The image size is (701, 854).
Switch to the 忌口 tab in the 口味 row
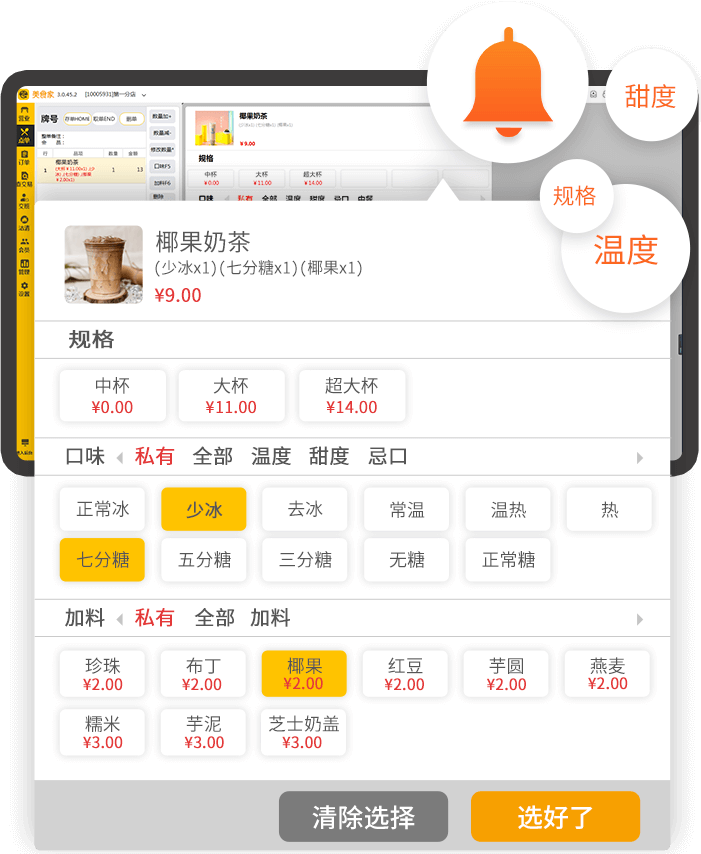click(387, 456)
